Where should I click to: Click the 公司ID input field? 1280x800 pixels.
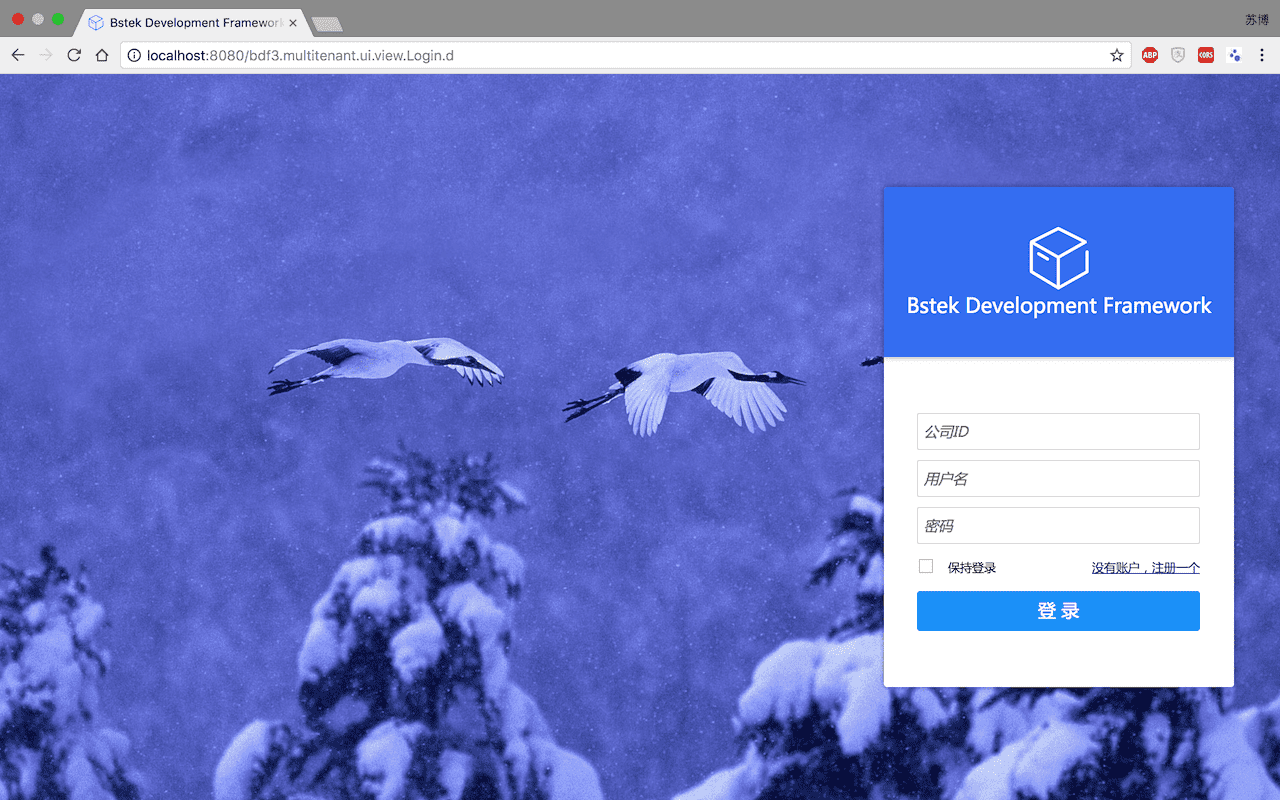click(x=1058, y=431)
